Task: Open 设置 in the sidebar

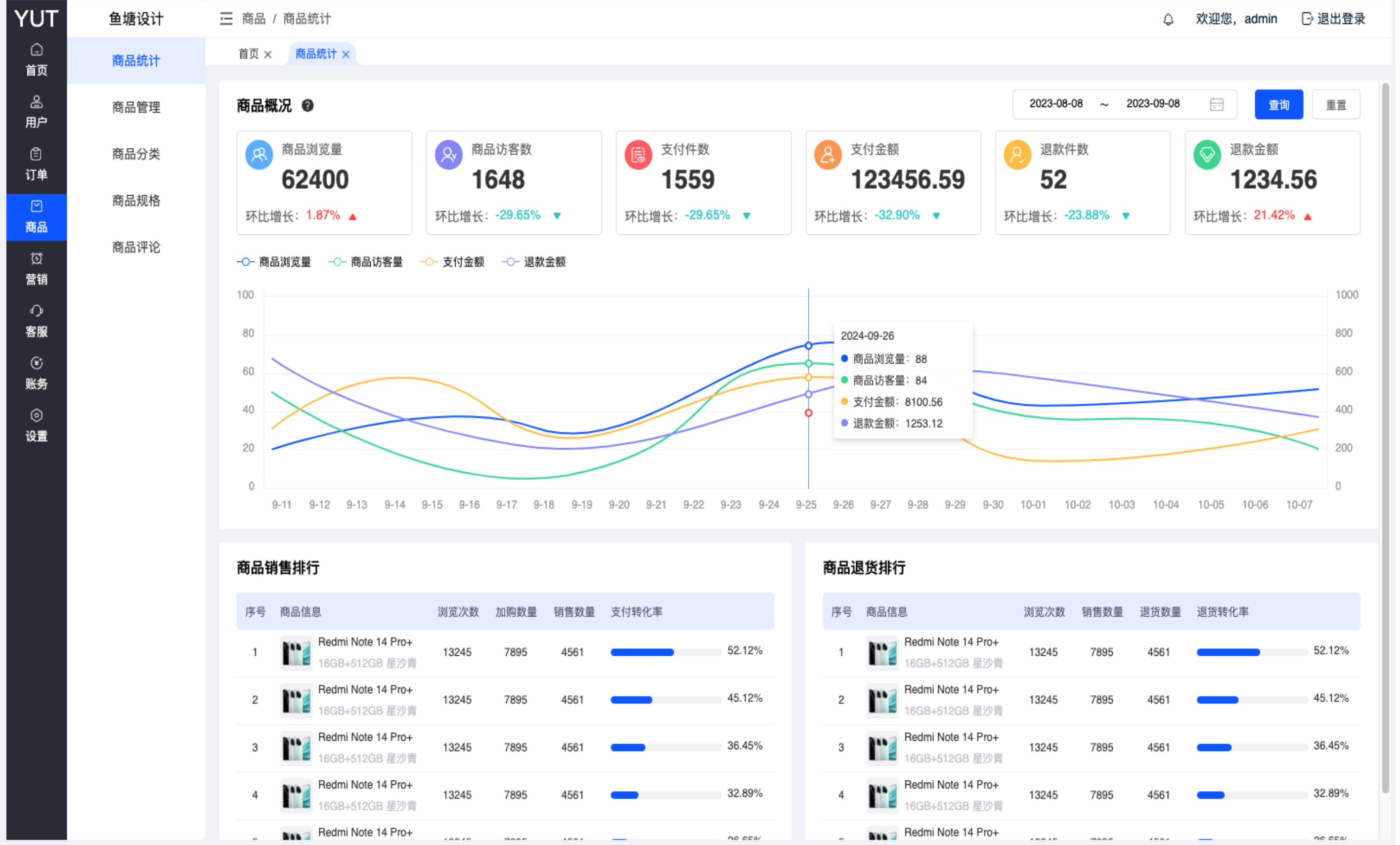Action: pyautogui.click(x=37, y=425)
